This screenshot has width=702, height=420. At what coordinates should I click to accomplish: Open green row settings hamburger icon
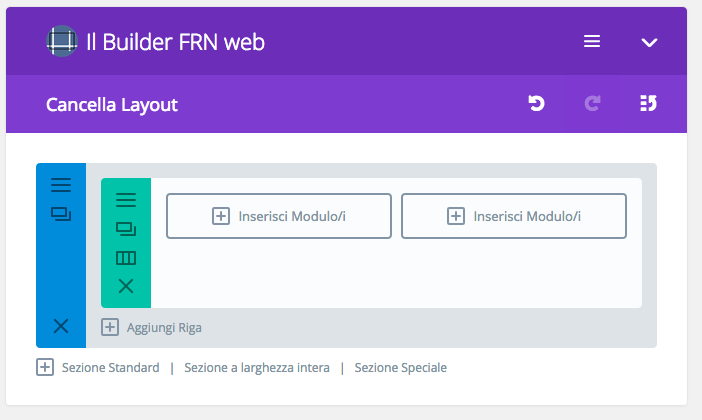[126, 200]
